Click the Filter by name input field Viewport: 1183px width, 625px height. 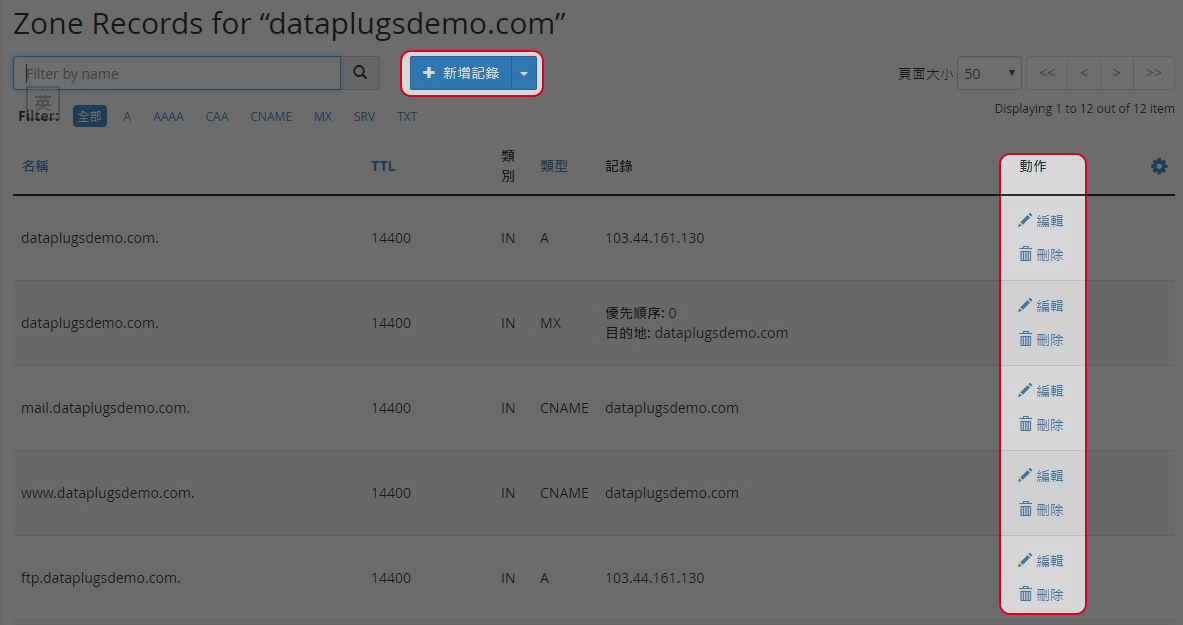click(176, 72)
